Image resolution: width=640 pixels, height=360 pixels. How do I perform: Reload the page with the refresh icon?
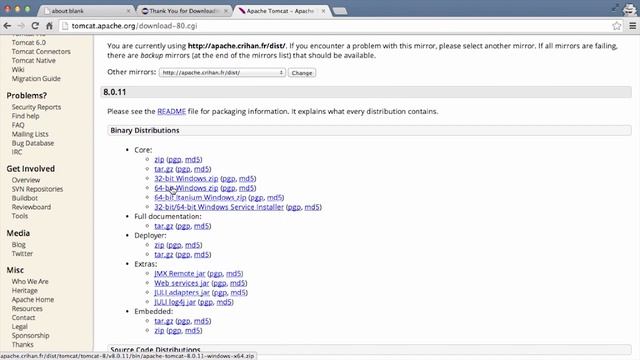(x=35, y=26)
